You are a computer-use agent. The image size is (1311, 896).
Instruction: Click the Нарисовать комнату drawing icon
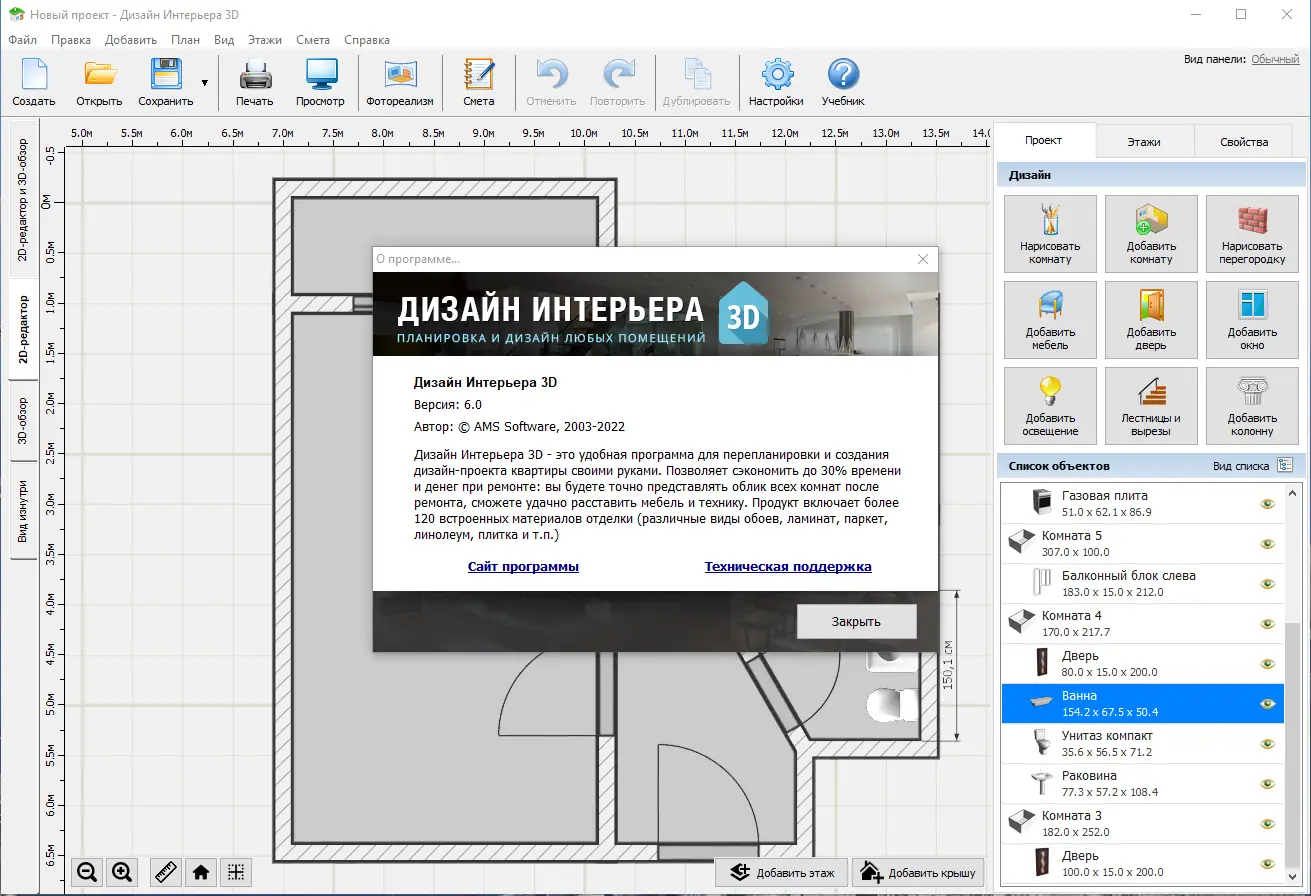tap(1049, 233)
